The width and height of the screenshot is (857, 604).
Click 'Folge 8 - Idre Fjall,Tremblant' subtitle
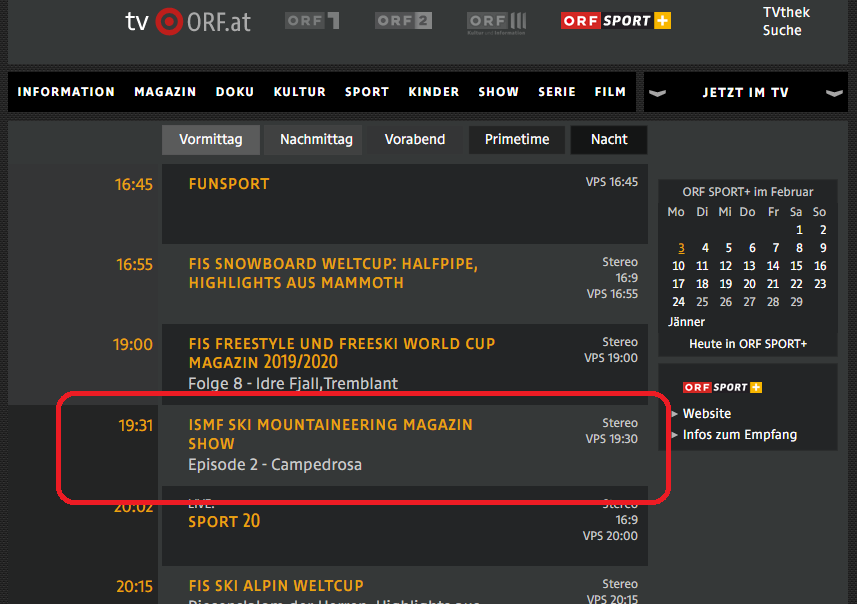293,383
